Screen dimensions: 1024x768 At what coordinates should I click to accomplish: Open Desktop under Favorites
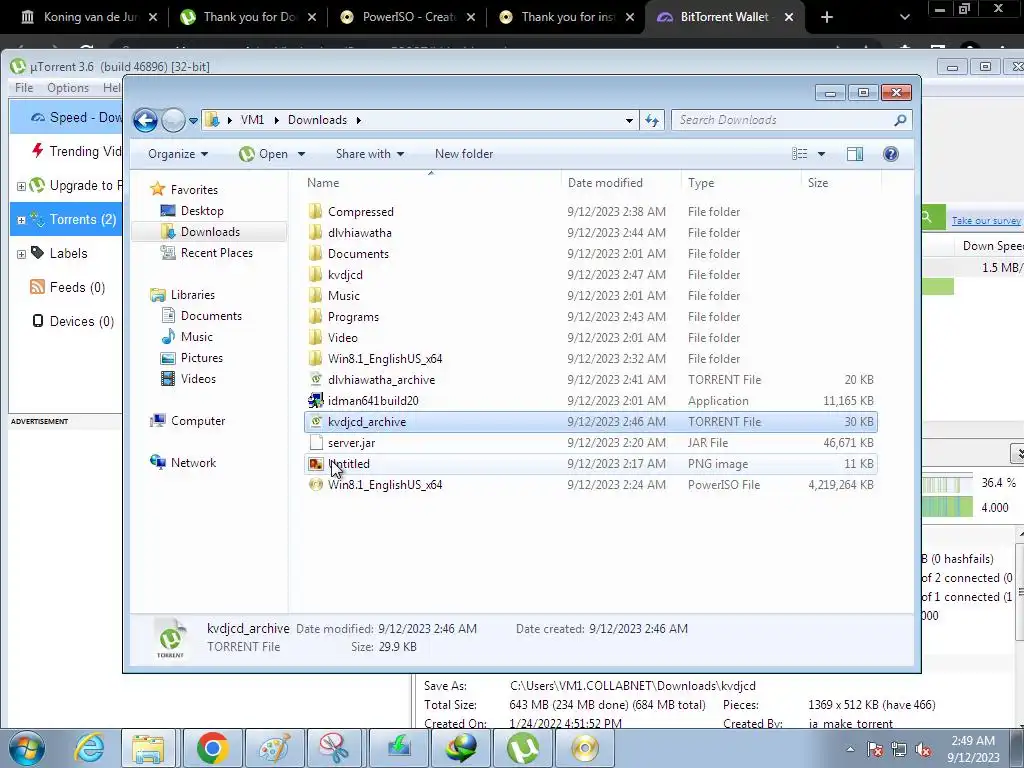coord(202,211)
